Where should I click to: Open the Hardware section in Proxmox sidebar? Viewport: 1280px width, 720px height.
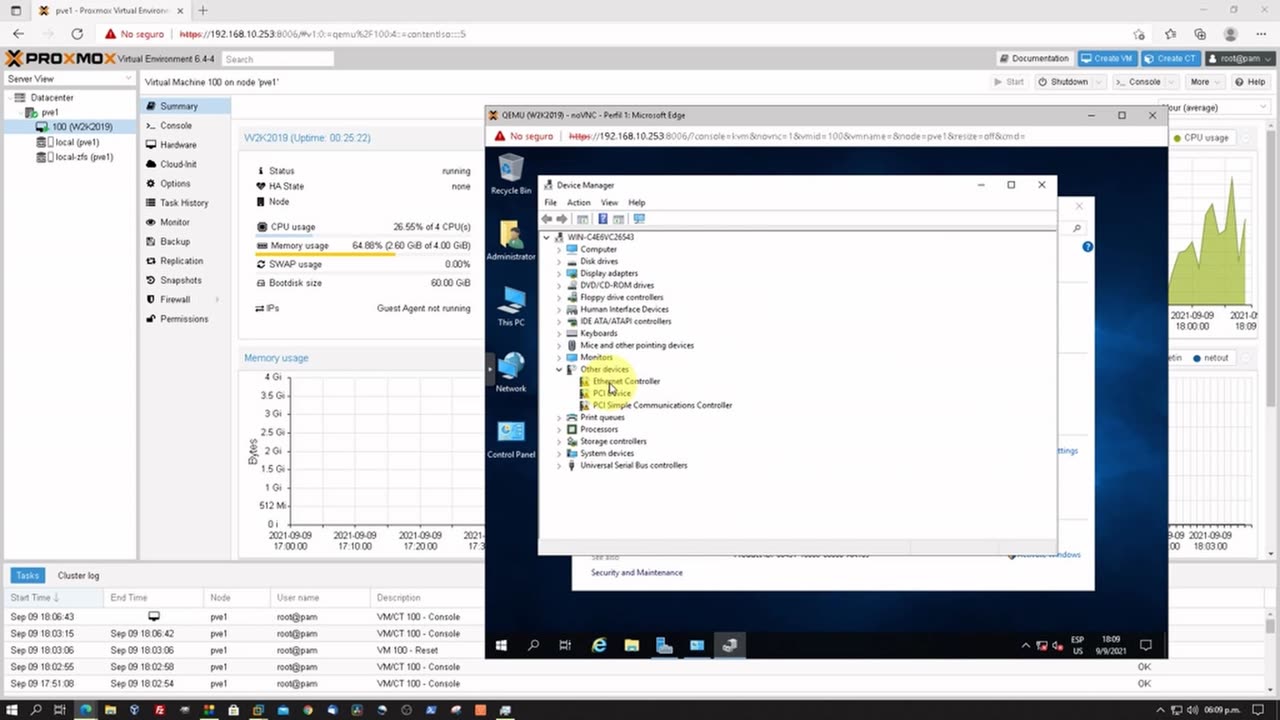point(178,145)
